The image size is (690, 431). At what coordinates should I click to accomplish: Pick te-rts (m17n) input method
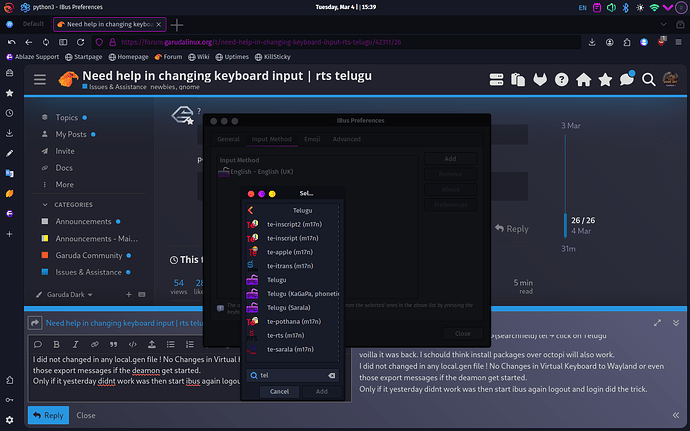292,335
